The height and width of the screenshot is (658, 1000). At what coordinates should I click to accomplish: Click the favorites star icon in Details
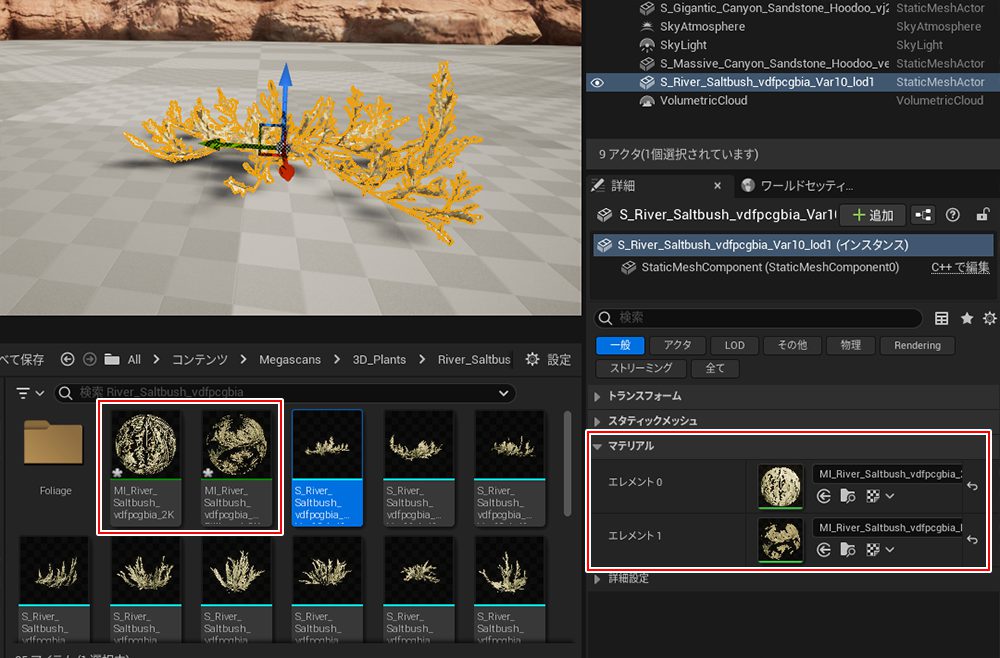[966, 318]
